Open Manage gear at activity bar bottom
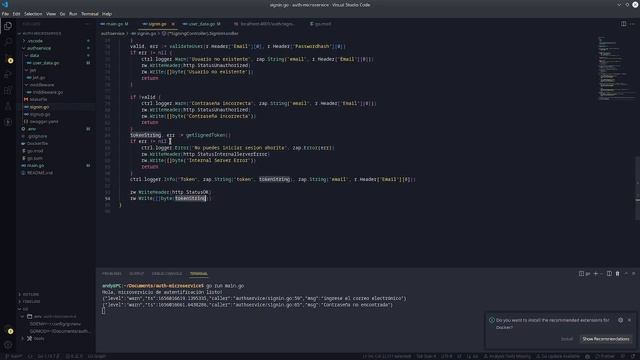This screenshot has width=640, height=360. coord(8,345)
